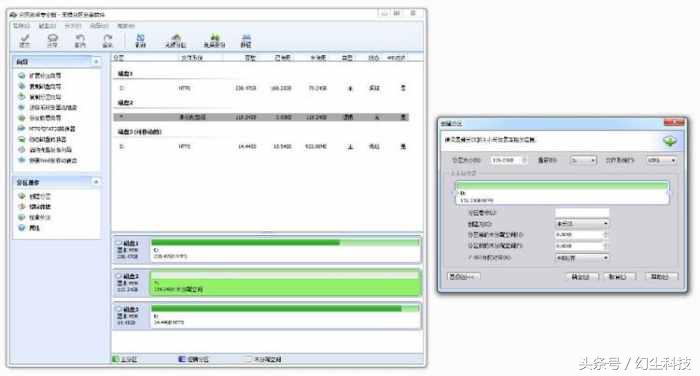The width and height of the screenshot is (700, 376).
Task: Click the Apply checkmark icon in toolbar
Action: (25, 41)
